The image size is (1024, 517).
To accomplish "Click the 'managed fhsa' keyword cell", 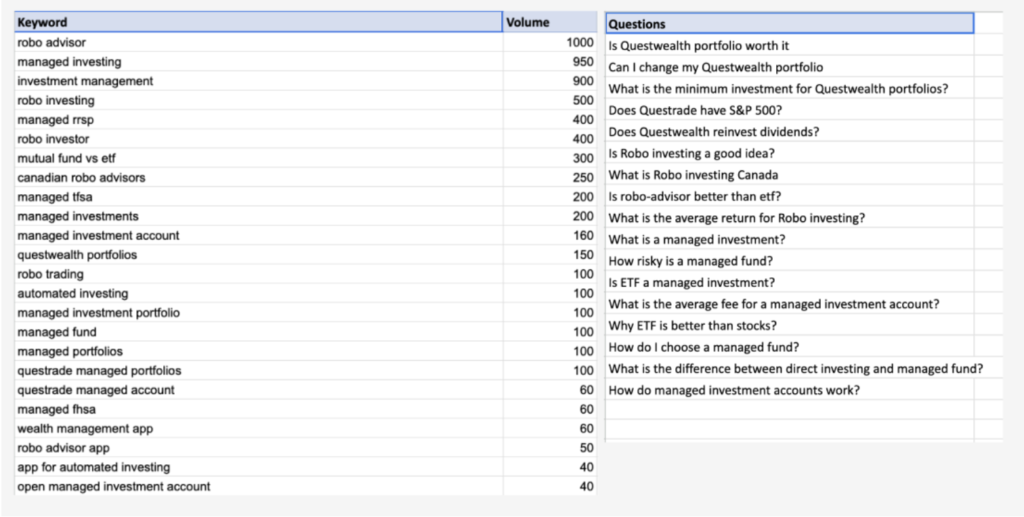I will (259, 409).
